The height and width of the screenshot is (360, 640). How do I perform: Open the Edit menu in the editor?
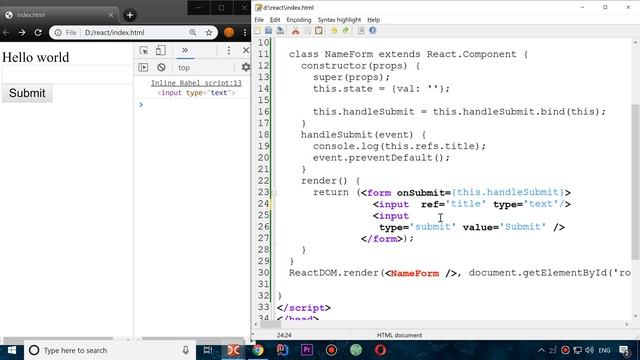click(275, 20)
